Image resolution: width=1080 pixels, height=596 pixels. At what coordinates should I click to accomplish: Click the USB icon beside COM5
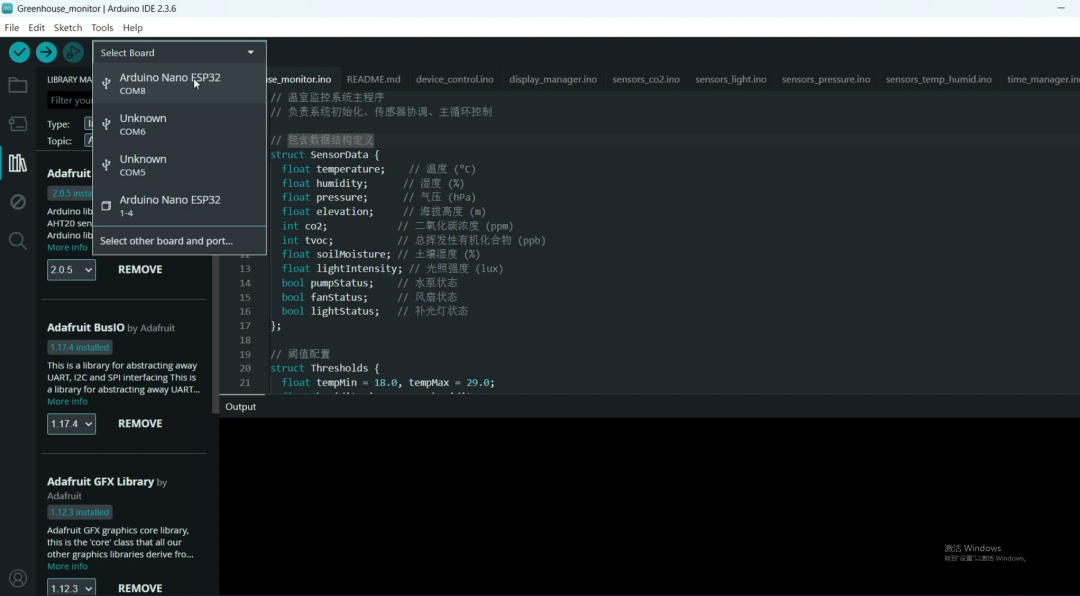106,165
